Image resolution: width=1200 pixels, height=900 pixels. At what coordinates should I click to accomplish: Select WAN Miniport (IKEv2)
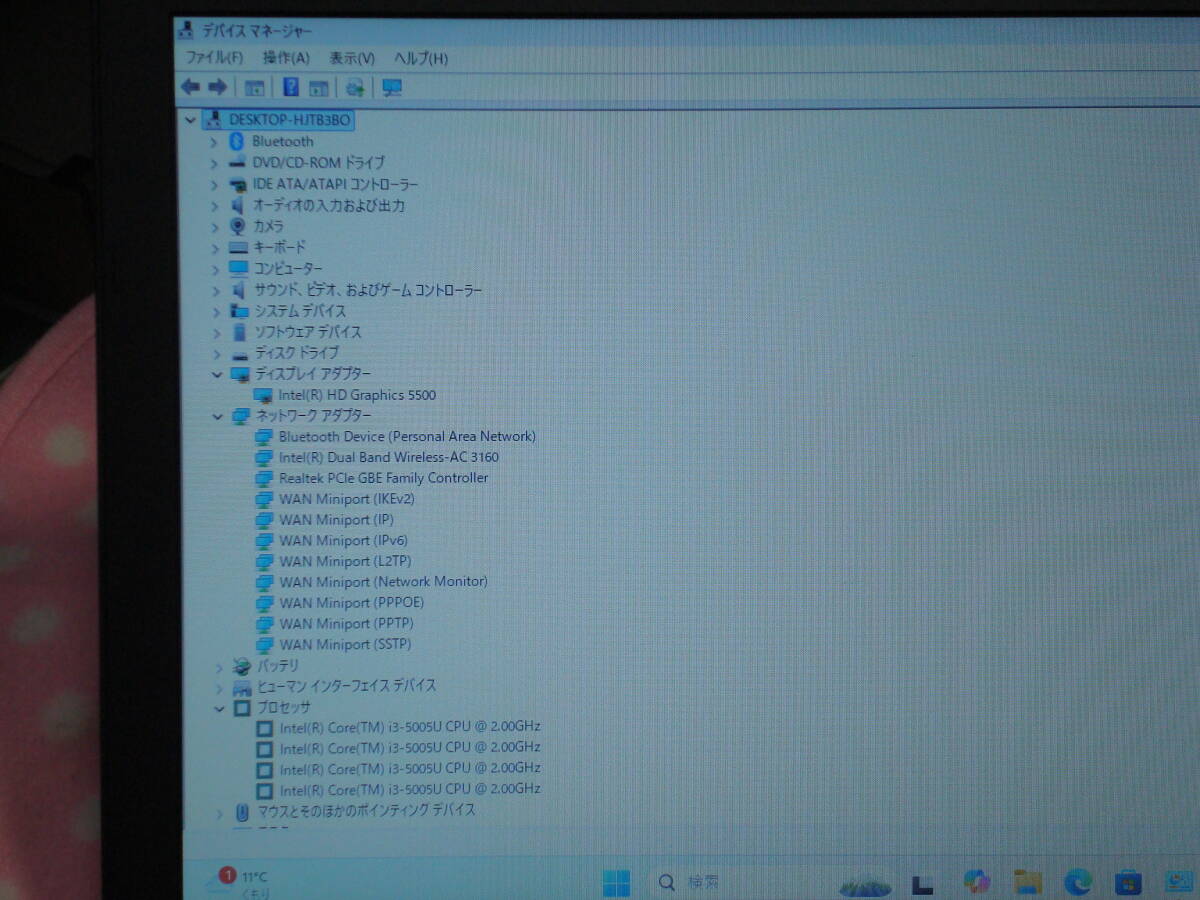(x=347, y=499)
